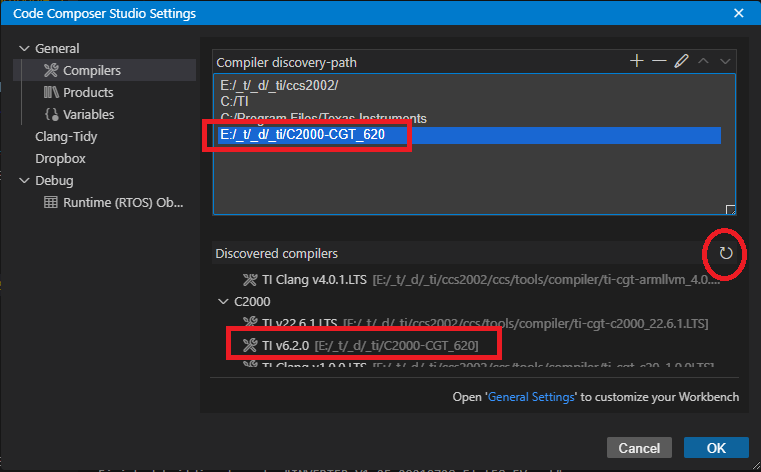This screenshot has height=472, width=761.
Task: Click the Compilers wrench icon in sidebar
Action: coord(51,70)
